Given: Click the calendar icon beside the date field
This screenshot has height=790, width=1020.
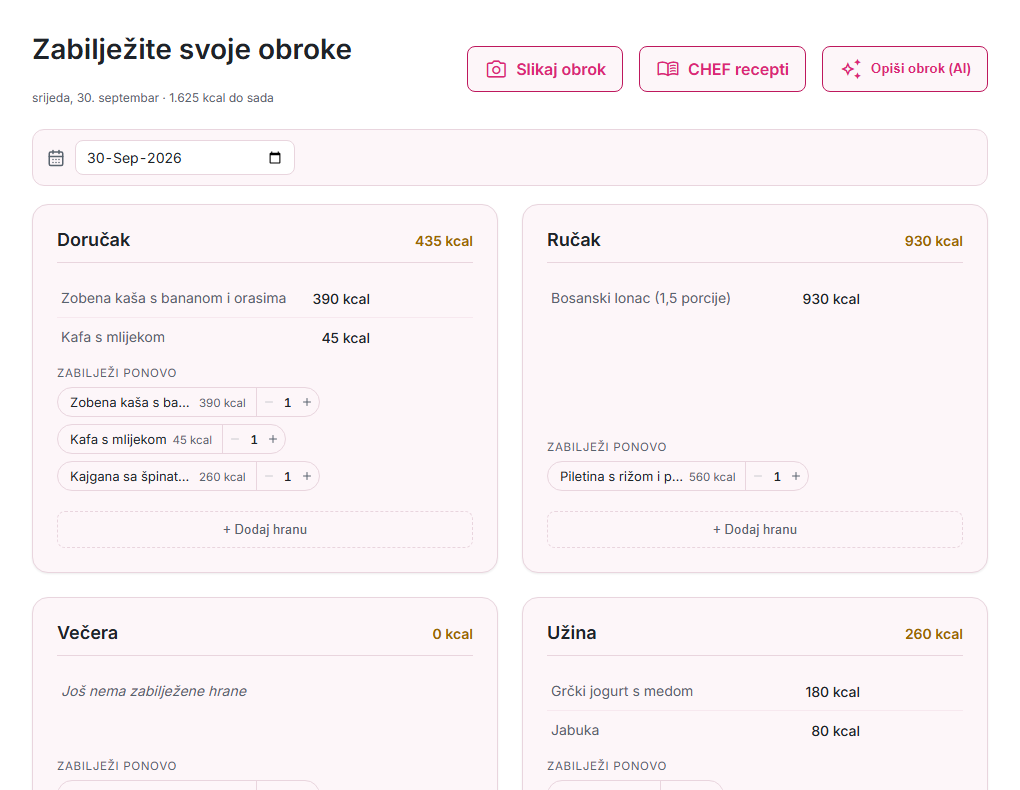Looking at the screenshot, I should click(x=56, y=158).
